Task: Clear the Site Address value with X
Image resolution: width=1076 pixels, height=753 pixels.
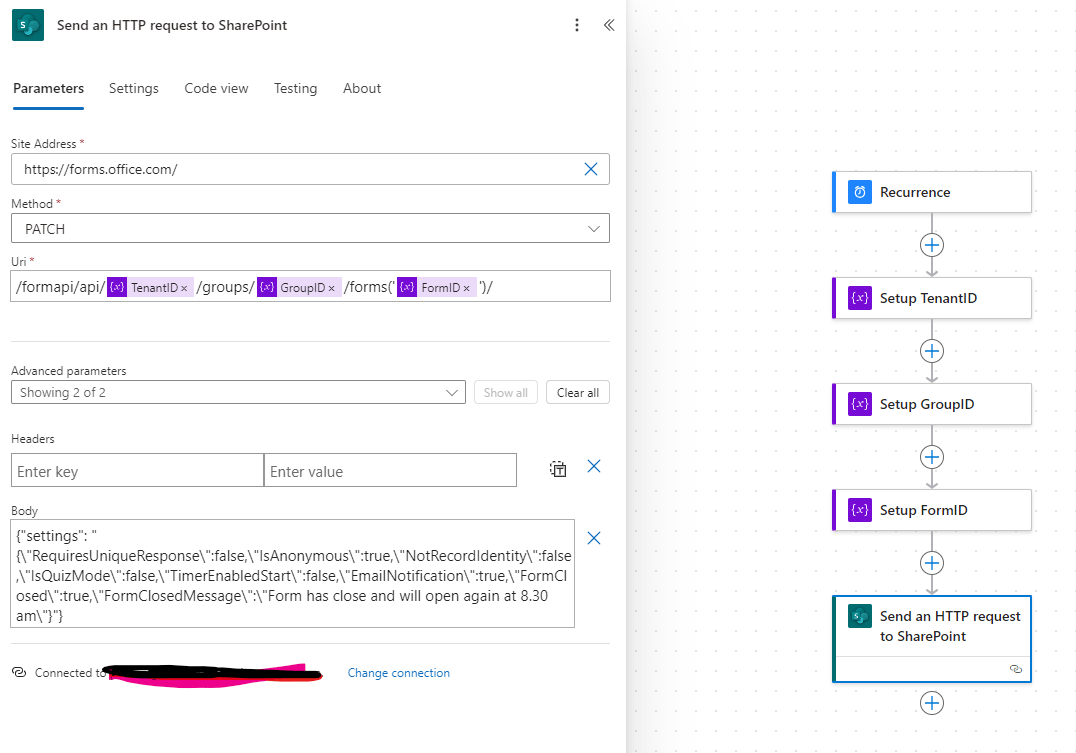Action: (x=591, y=169)
